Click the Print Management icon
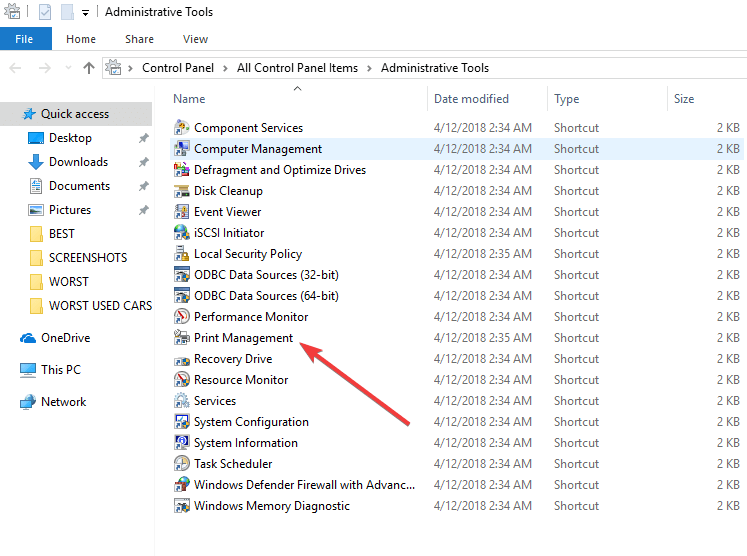The image size is (747, 556). (x=182, y=337)
